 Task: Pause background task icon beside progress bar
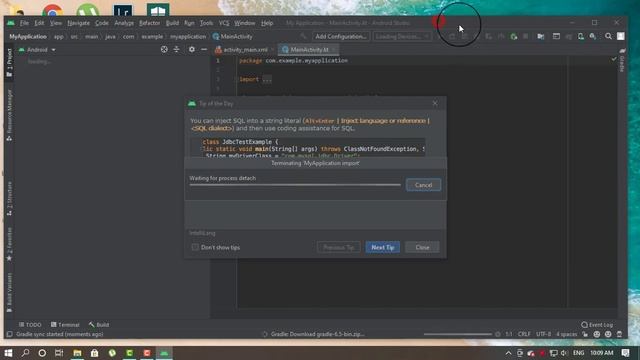[498, 334]
